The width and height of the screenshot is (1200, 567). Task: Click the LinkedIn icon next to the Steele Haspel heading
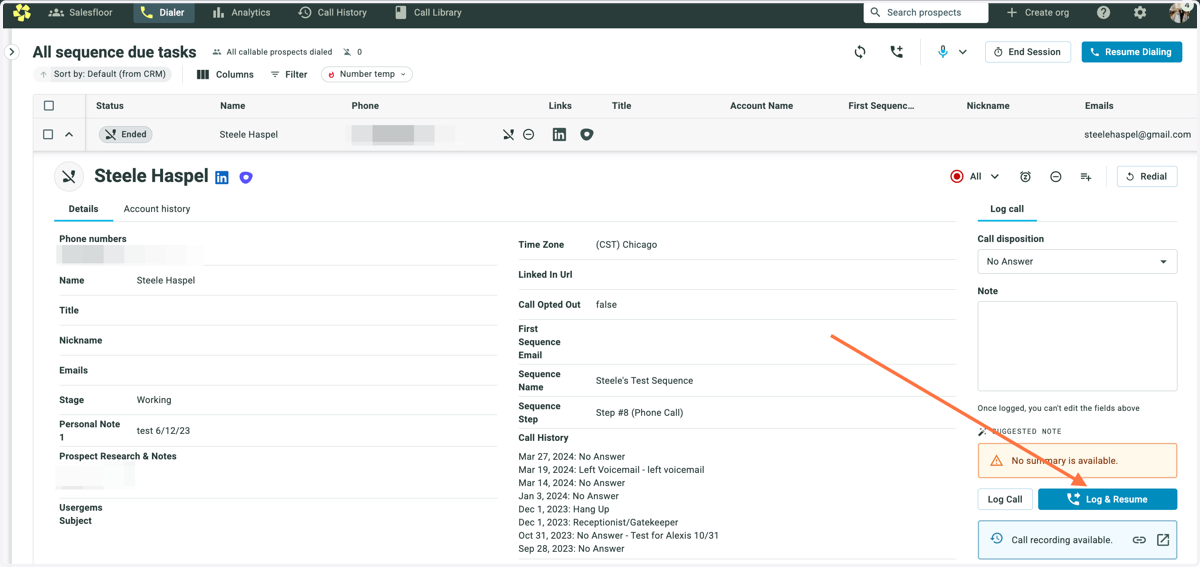pos(222,177)
